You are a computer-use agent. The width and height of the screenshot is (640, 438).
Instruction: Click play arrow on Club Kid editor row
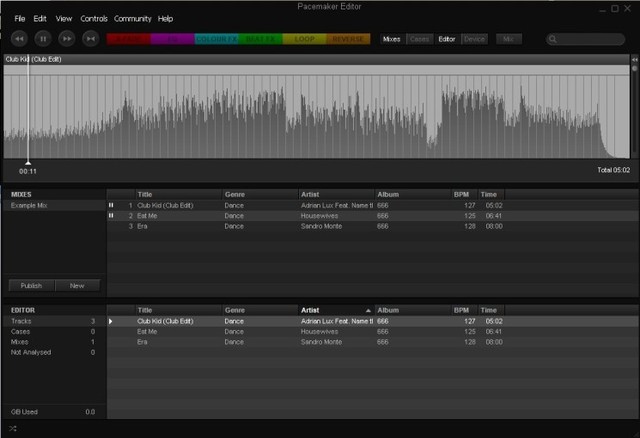(111, 321)
